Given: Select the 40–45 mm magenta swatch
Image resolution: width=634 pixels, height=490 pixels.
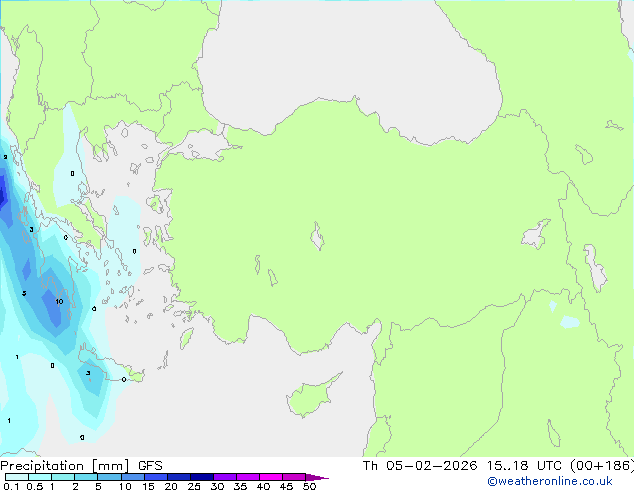Looking at the screenshot, I should coord(271,477).
